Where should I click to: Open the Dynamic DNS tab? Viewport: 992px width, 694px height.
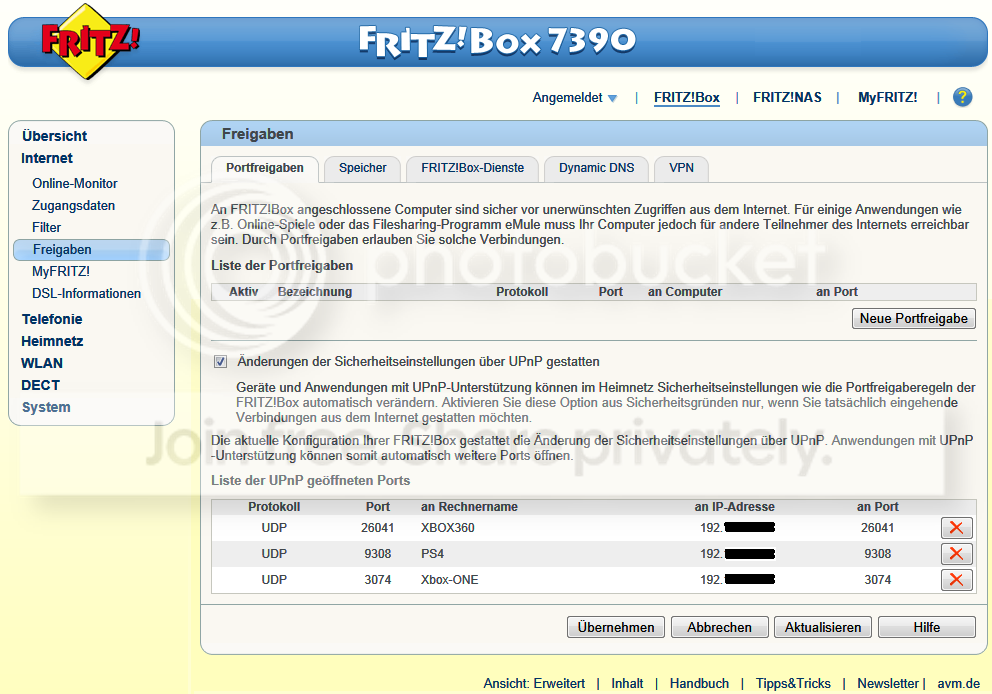(596, 168)
